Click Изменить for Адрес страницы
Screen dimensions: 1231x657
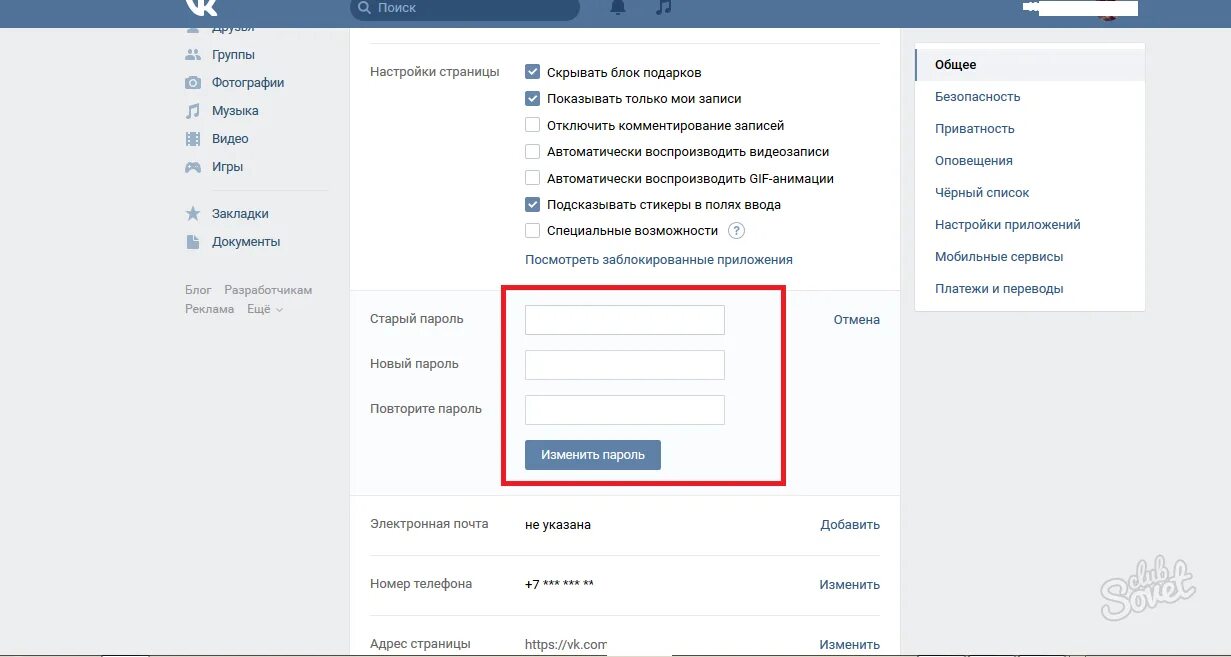(x=850, y=645)
